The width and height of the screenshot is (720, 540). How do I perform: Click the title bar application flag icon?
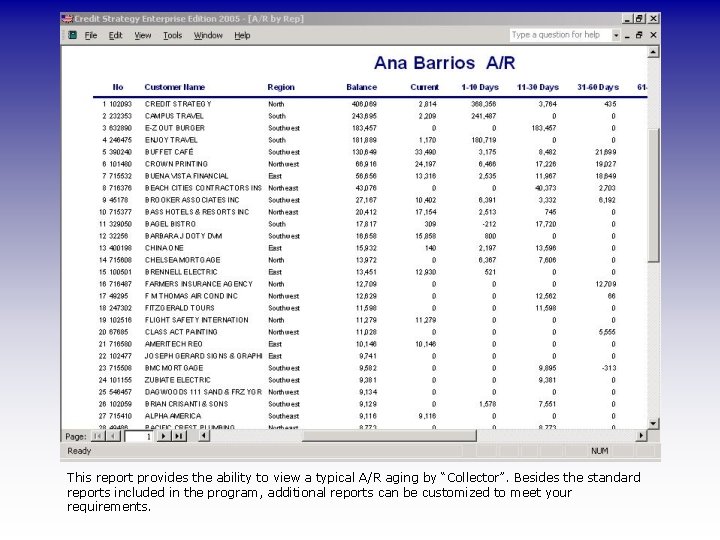[x=67, y=18]
